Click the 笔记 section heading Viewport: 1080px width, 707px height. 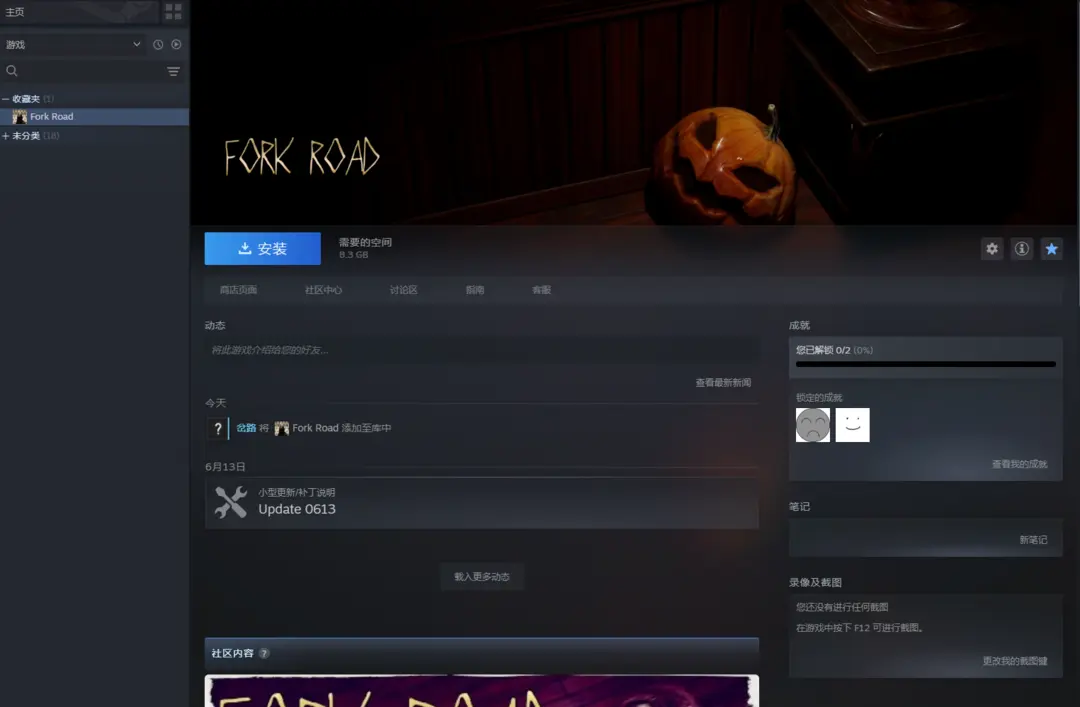pyautogui.click(x=800, y=506)
